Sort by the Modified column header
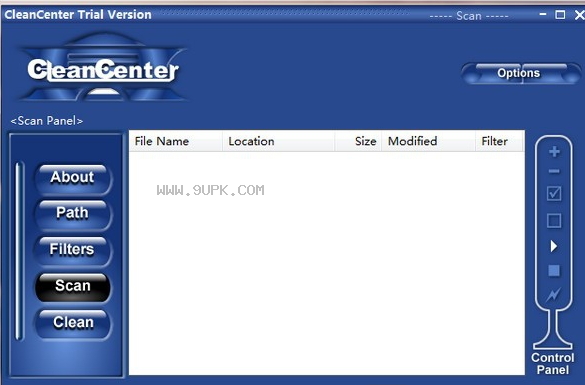This screenshot has width=585, height=385. 428,141
